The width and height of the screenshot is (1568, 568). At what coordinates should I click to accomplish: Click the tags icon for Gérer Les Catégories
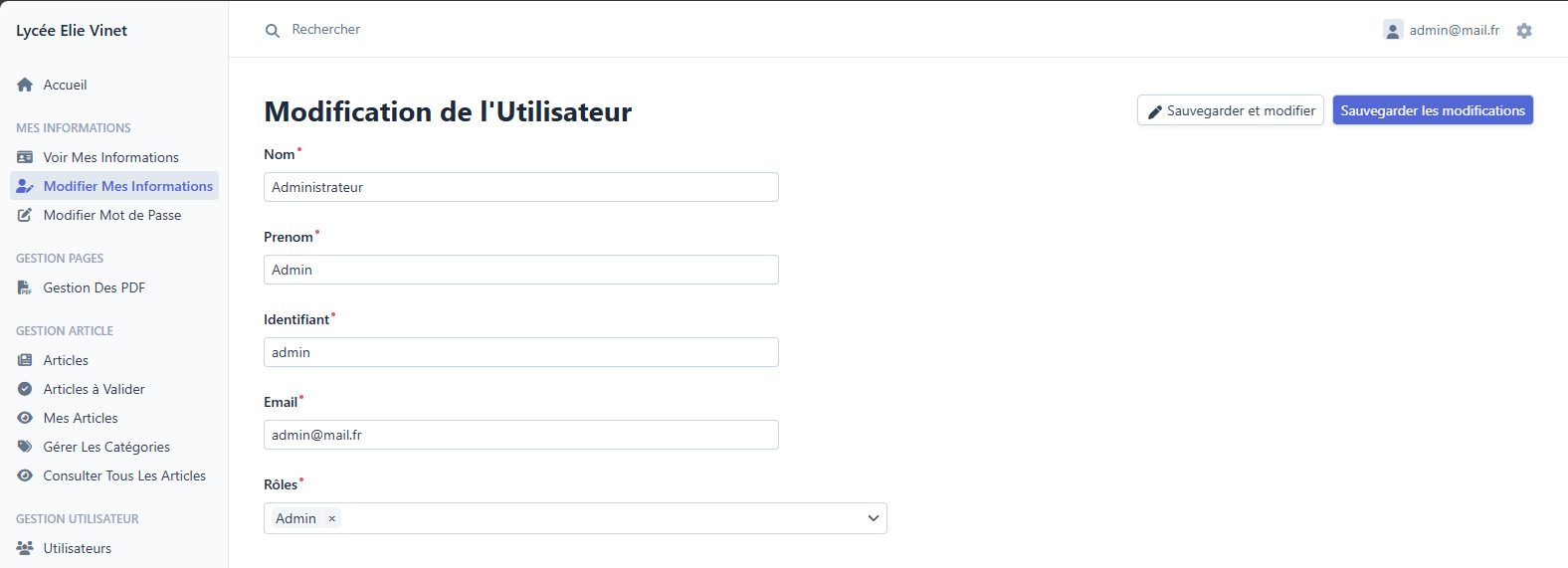pos(25,447)
